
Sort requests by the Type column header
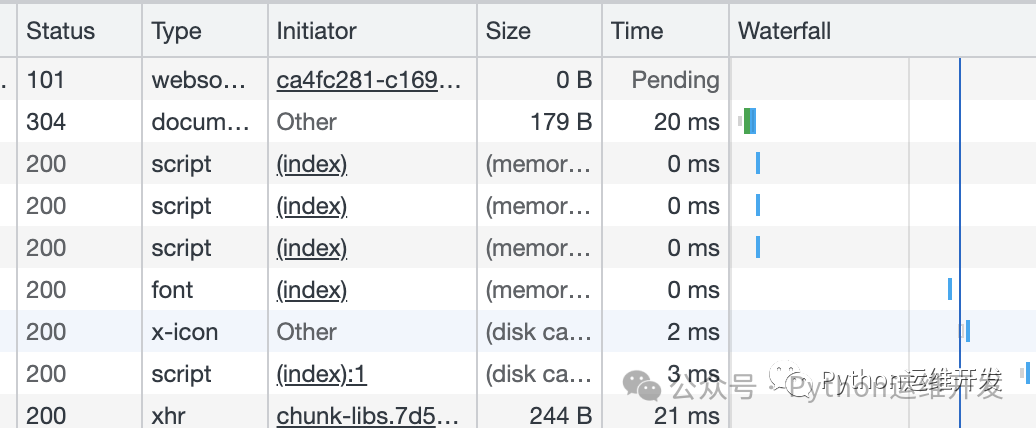pos(177,31)
